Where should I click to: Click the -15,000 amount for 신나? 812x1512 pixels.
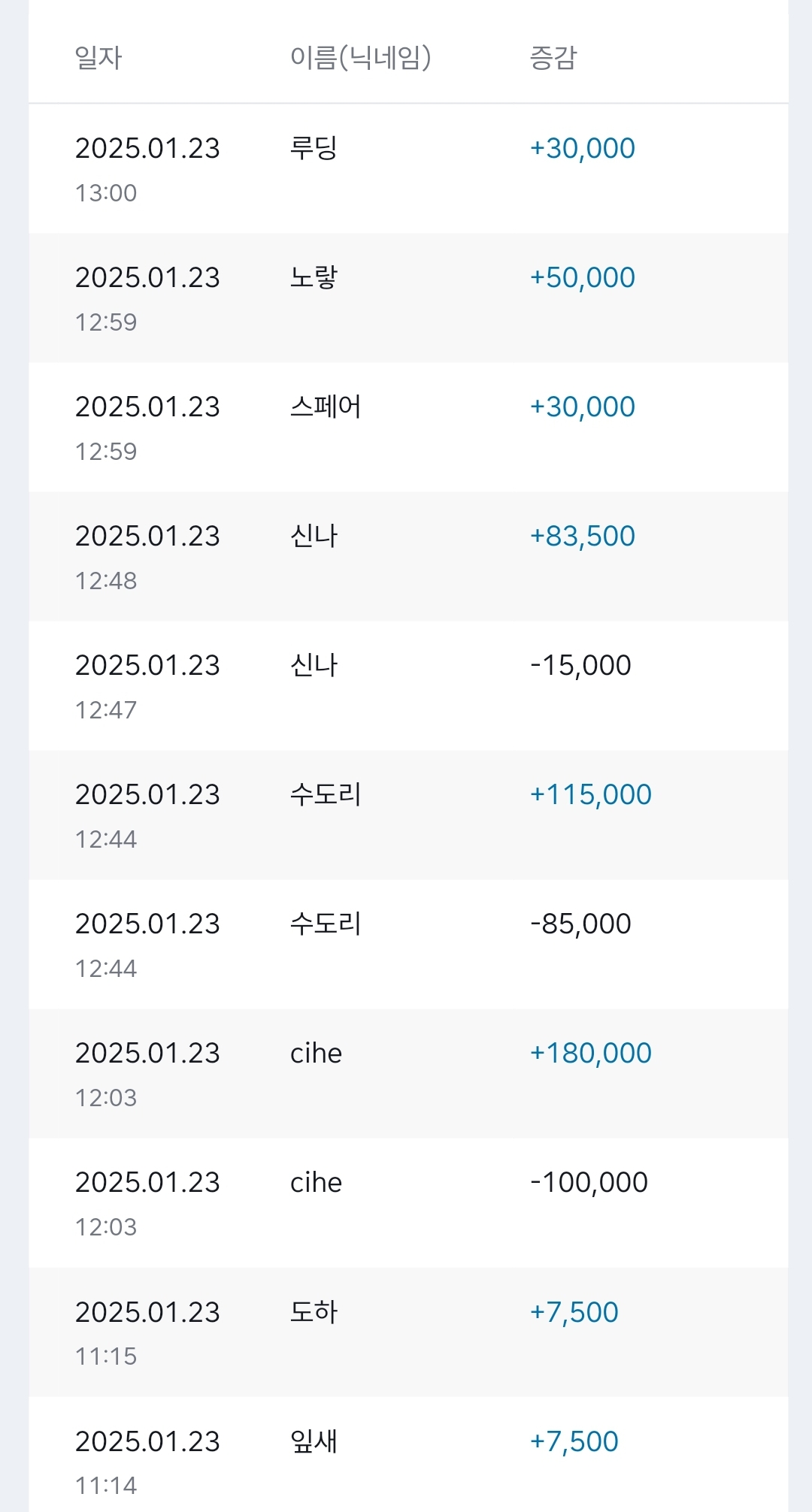pos(580,665)
